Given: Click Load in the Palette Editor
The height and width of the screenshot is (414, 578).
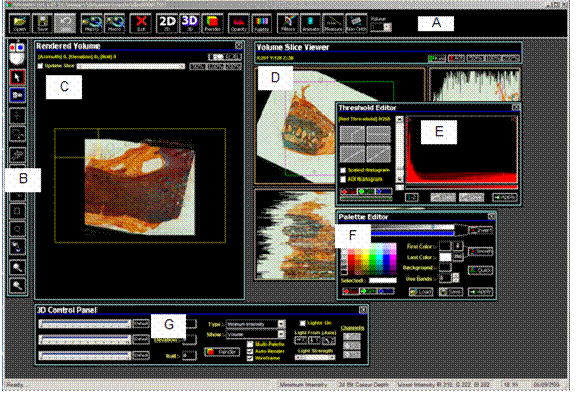Looking at the screenshot, I should tap(421, 292).
